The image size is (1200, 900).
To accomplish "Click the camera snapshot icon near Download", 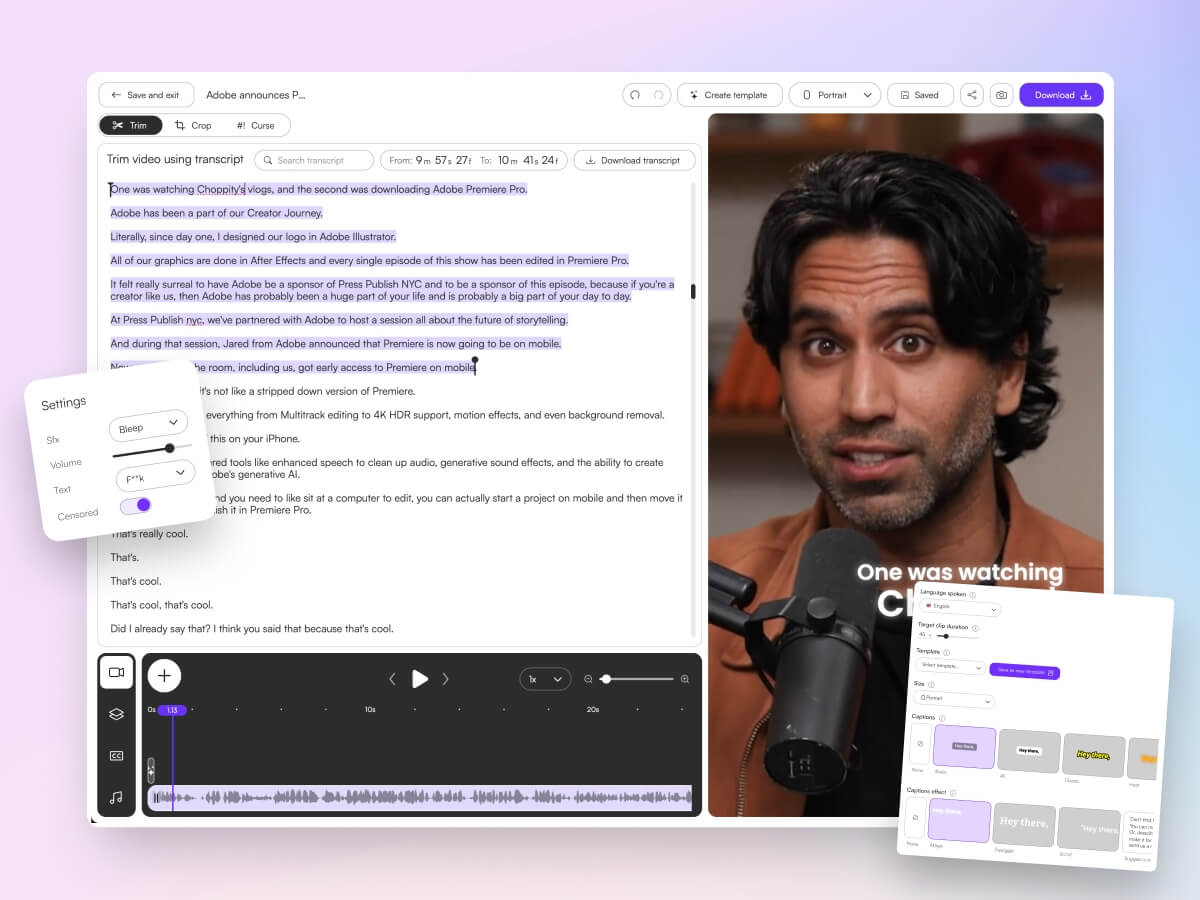I will pos(1001,94).
